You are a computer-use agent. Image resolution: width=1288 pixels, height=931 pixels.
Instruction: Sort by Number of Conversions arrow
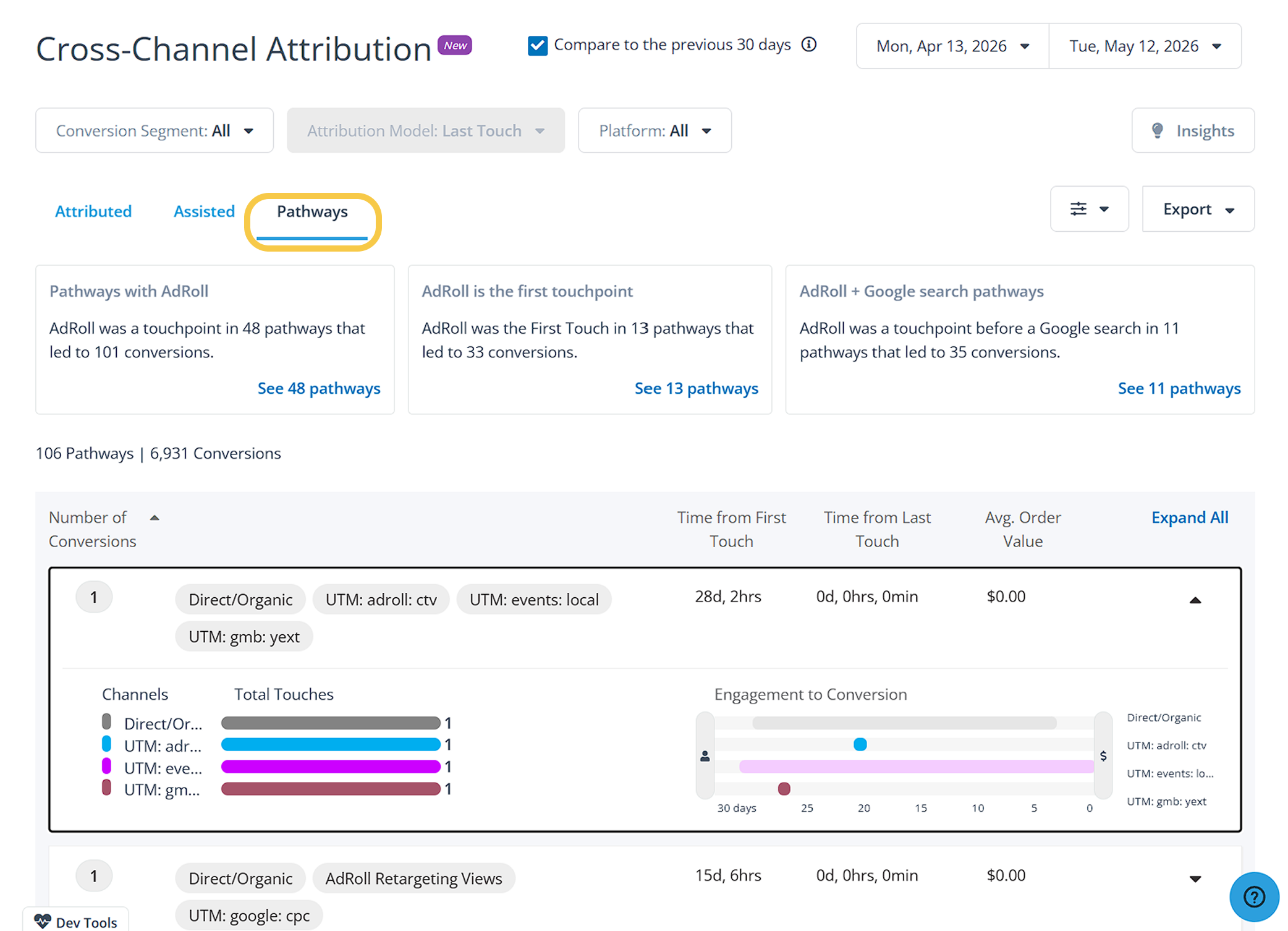tap(155, 517)
